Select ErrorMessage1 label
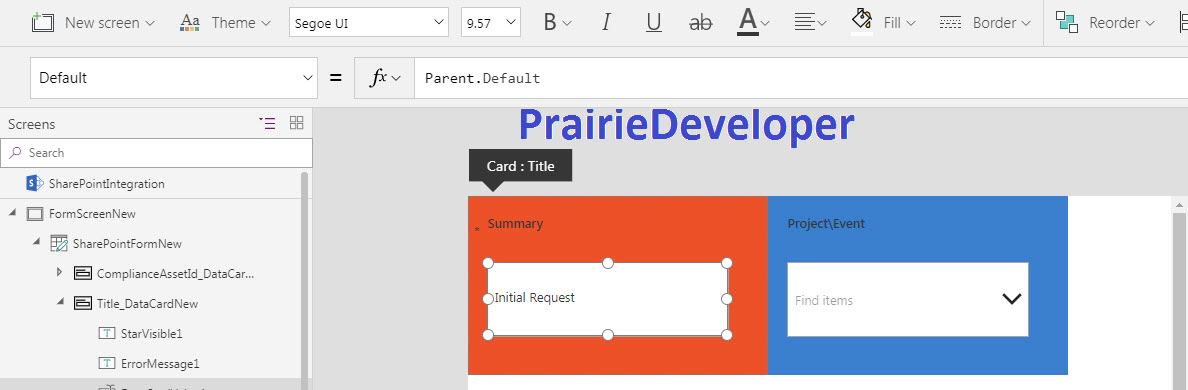Image resolution: width=1188 pixels, height=390 pixels. [160, 363]
